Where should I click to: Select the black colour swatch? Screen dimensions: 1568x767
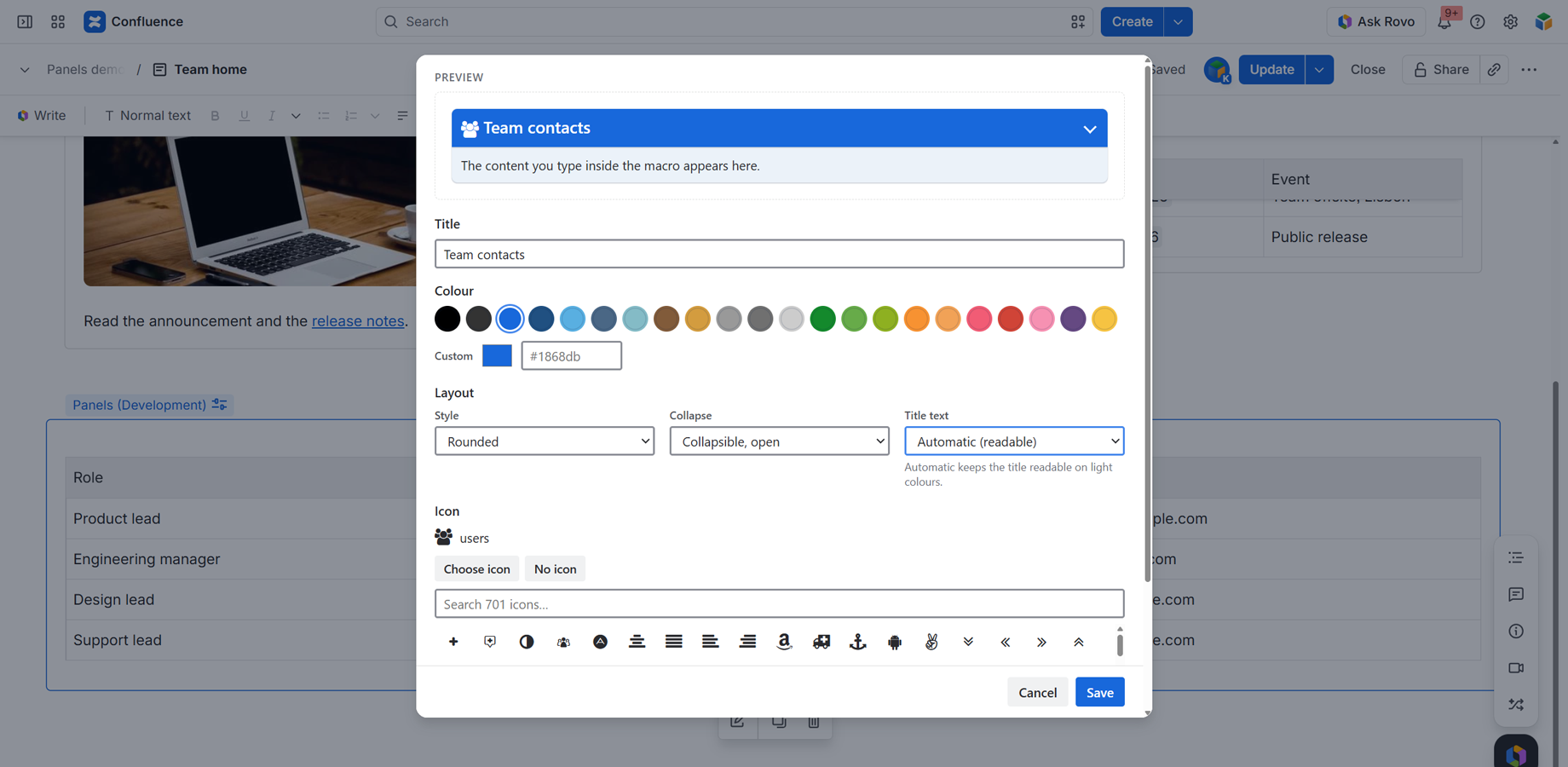pyautogui.click(x=447, y=319)
